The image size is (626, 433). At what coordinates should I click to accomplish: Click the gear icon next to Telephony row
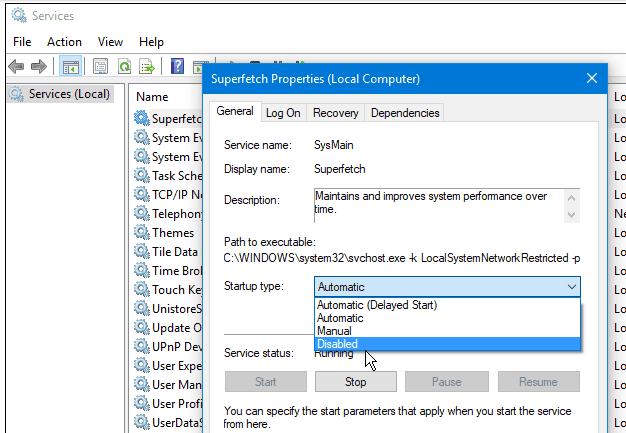coord(142,214)
